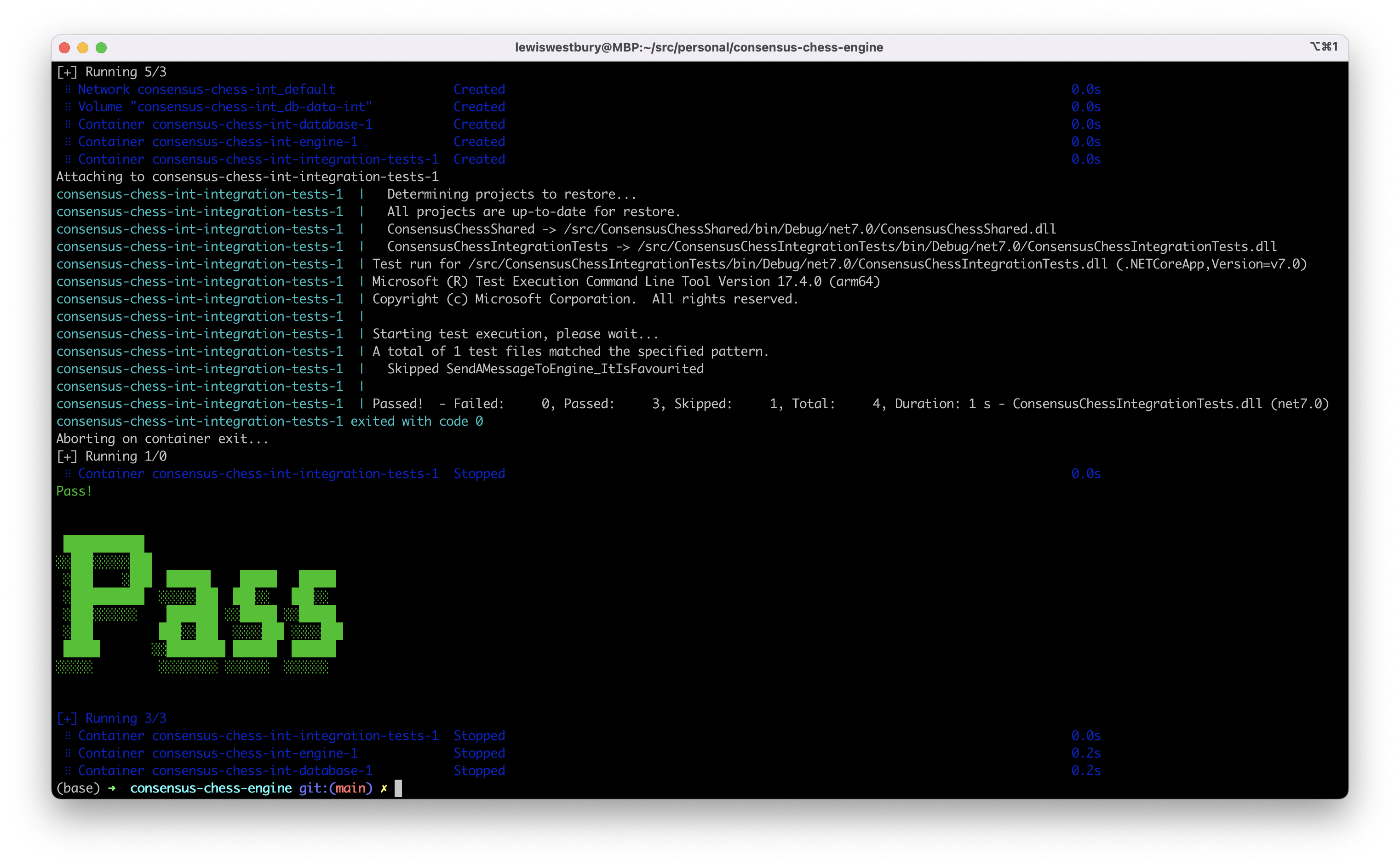Image resolution: width=1400 pixels, height=867 pixels.
Task: Click the '(base)' conda environment label
Action: point(78,788)
